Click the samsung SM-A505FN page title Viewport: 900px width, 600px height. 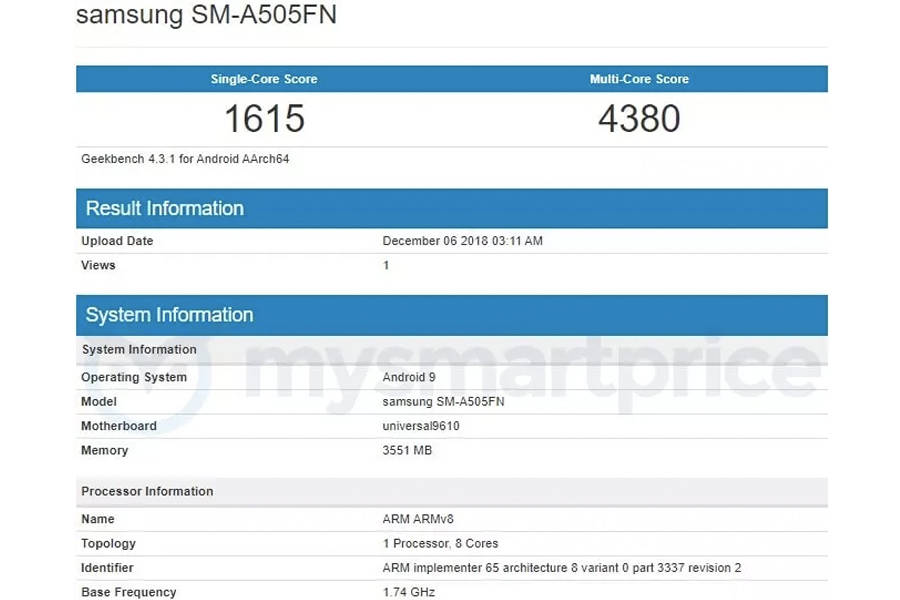pyautogui.click(x=207, y=15)
